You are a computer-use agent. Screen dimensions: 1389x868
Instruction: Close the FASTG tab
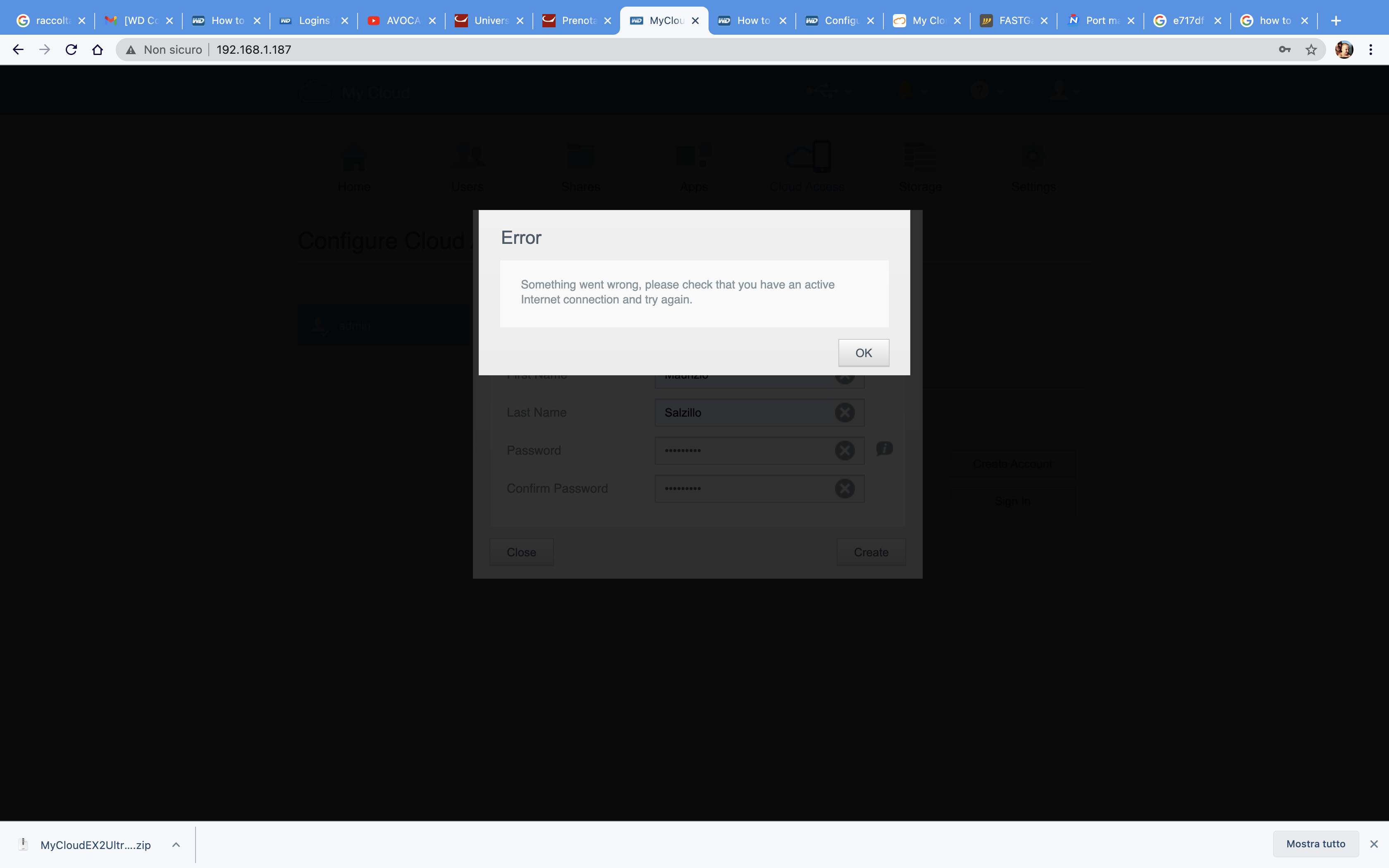click(x=1044, y=21)
